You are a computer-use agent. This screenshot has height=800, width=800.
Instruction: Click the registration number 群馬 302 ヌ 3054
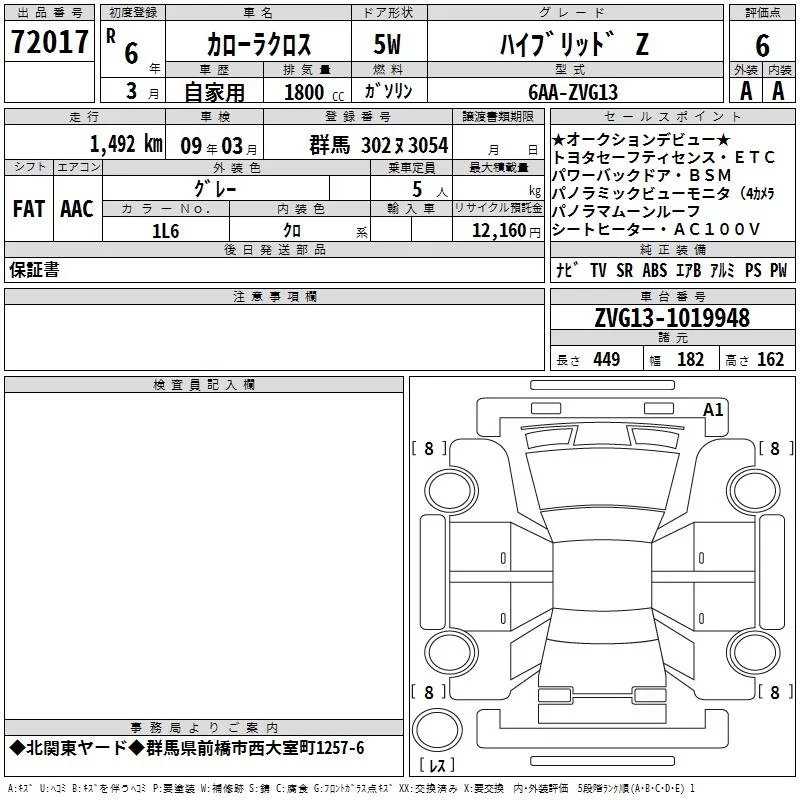coord(379,145)
